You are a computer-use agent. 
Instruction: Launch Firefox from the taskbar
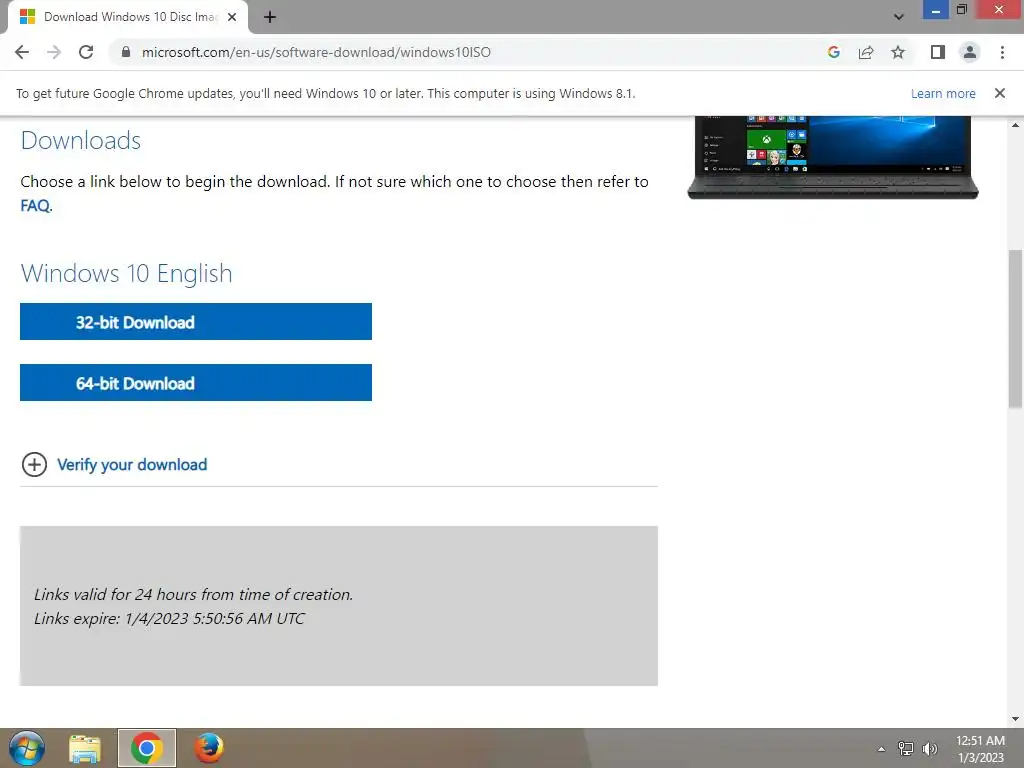[209, 748]
